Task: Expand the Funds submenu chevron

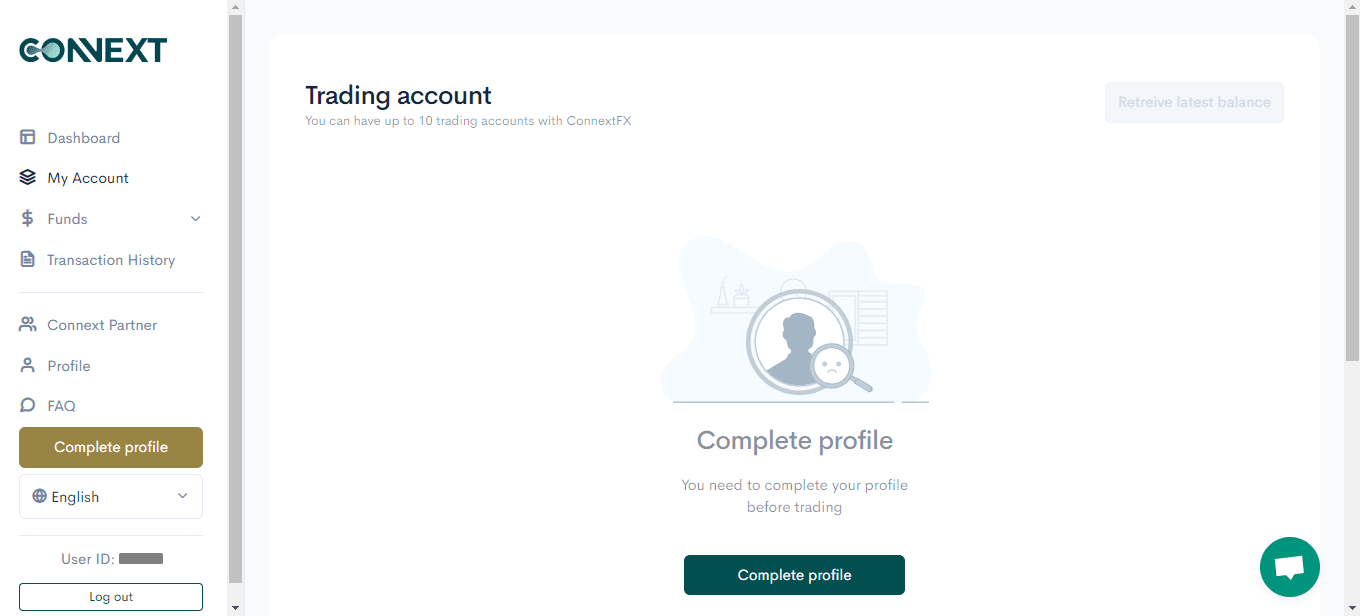Action: (196, 219)
